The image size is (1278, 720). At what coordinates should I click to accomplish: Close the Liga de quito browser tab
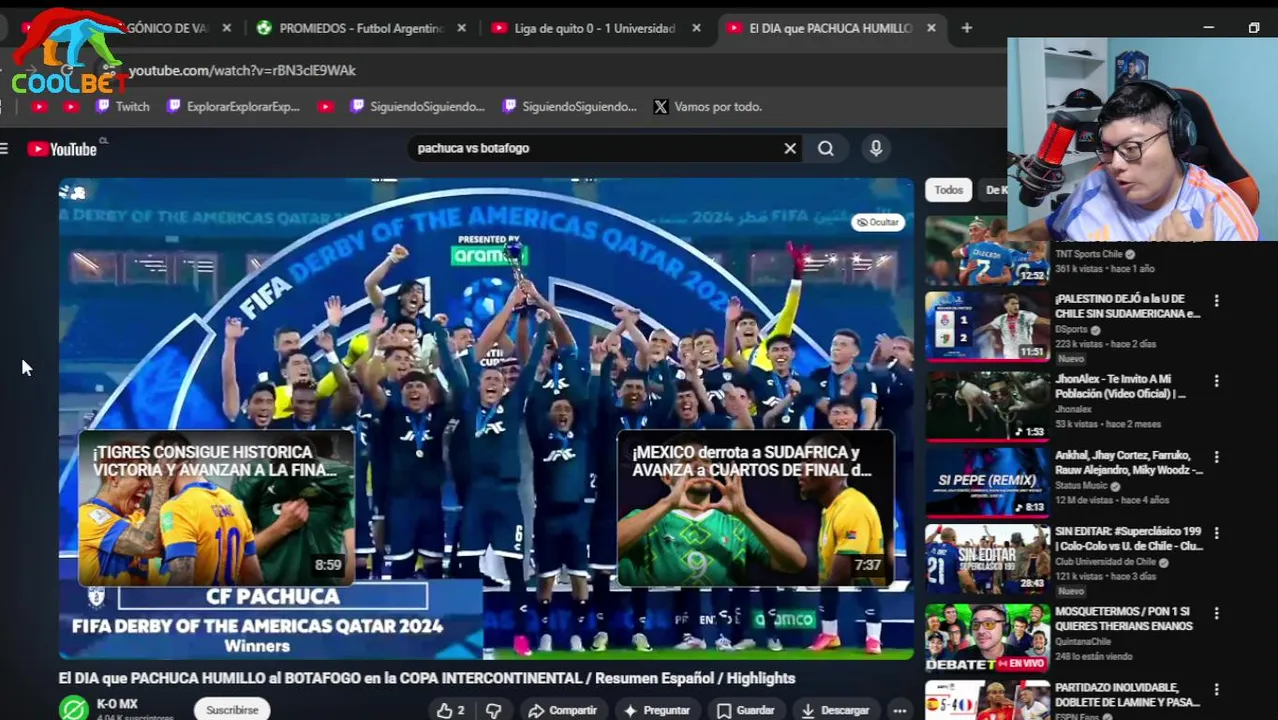(x=696, y=28)
